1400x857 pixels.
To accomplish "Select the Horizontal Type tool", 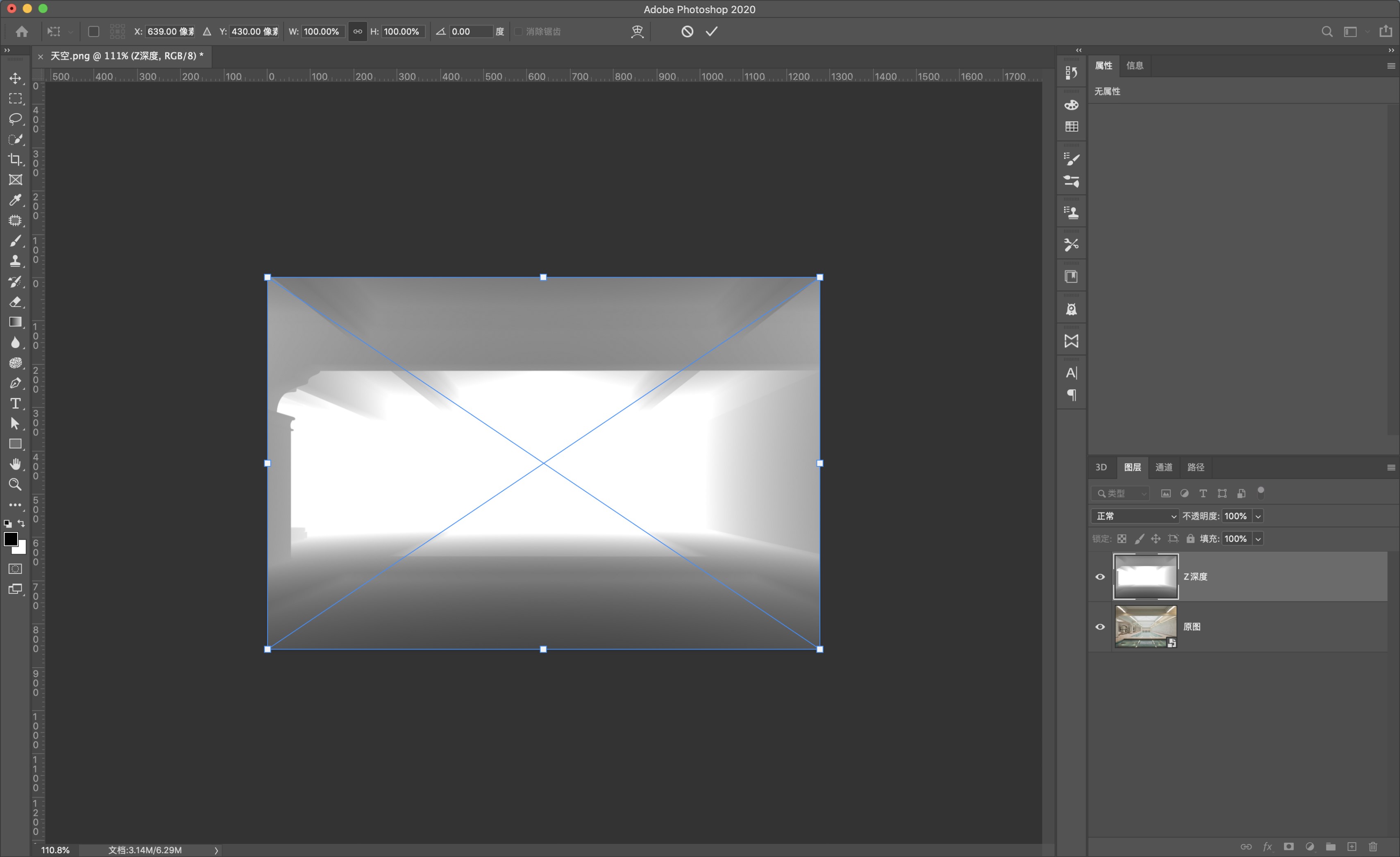I will (15, 403).
